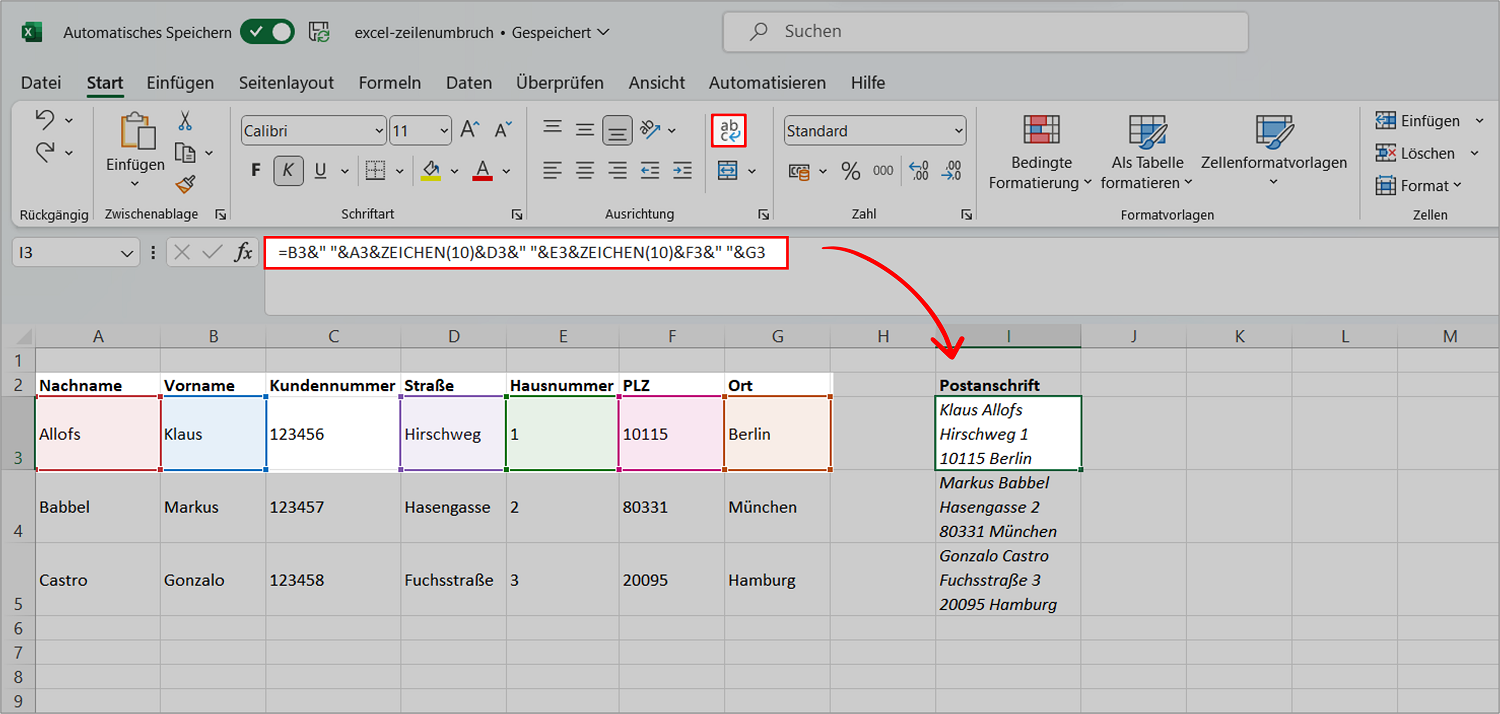Click the Excel app icon in title bar
The height and width of the screenshot is (714, 1500).
pyautogui.click(x=32, y=32)
